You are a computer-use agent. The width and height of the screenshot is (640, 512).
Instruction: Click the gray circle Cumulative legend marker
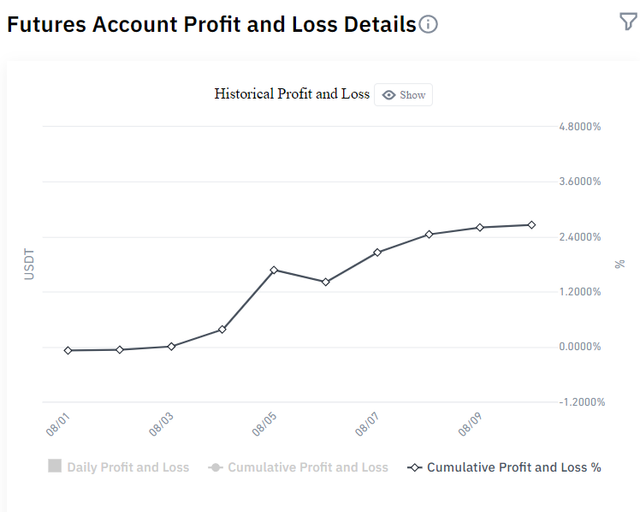pyautogui.click(x=216, y=467)
